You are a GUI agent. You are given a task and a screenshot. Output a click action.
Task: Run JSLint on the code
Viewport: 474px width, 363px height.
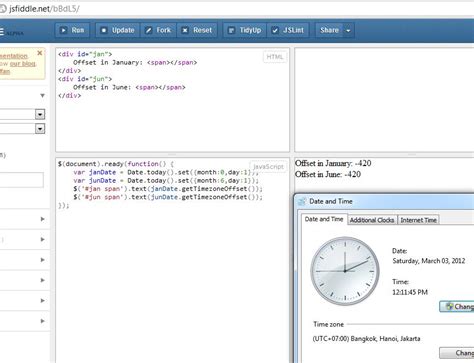pos(288,30)
